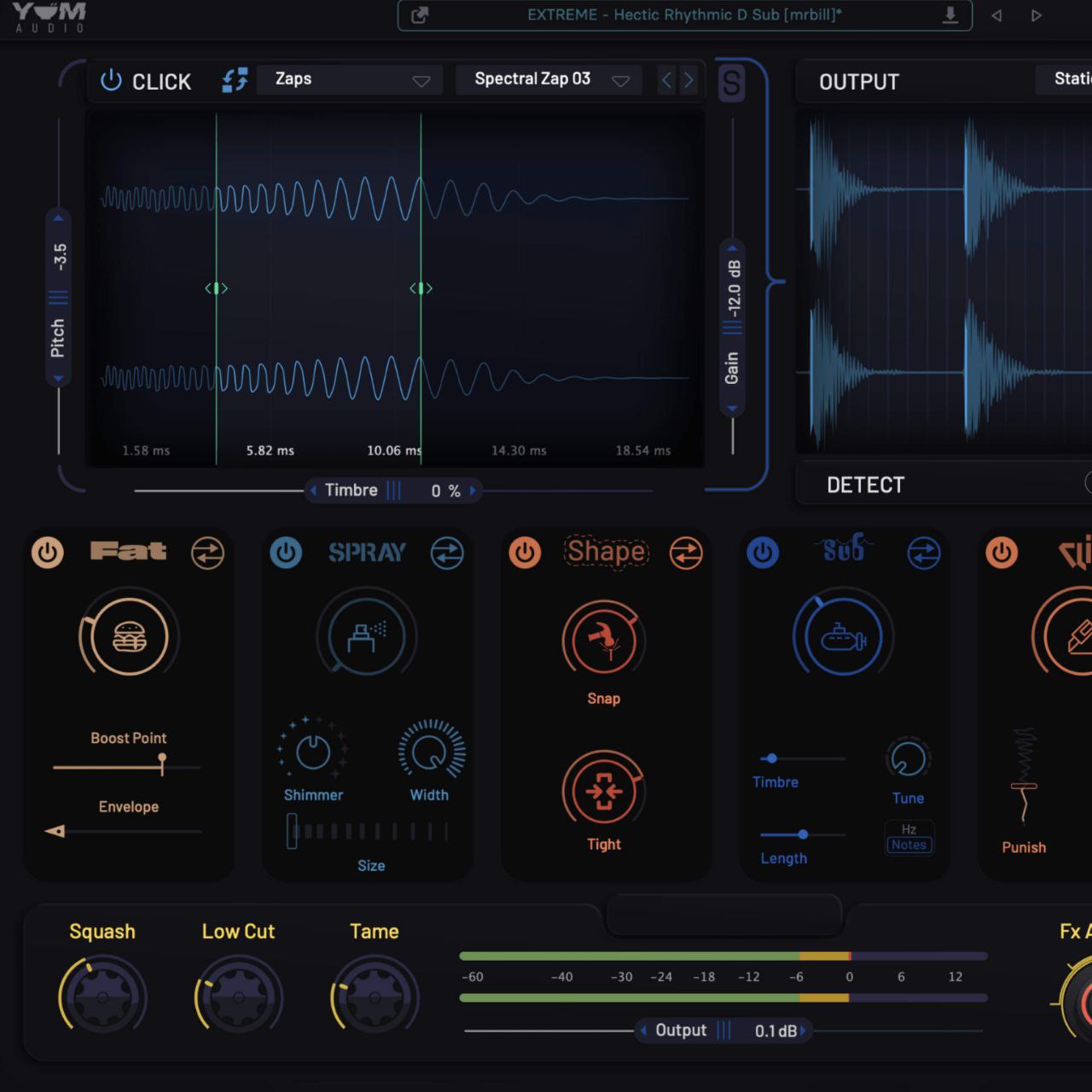Toggle the rightmost orange module power button
Image resolution: width=1092 pixels, height=1092 pixels.
(x=1002, y=553)
